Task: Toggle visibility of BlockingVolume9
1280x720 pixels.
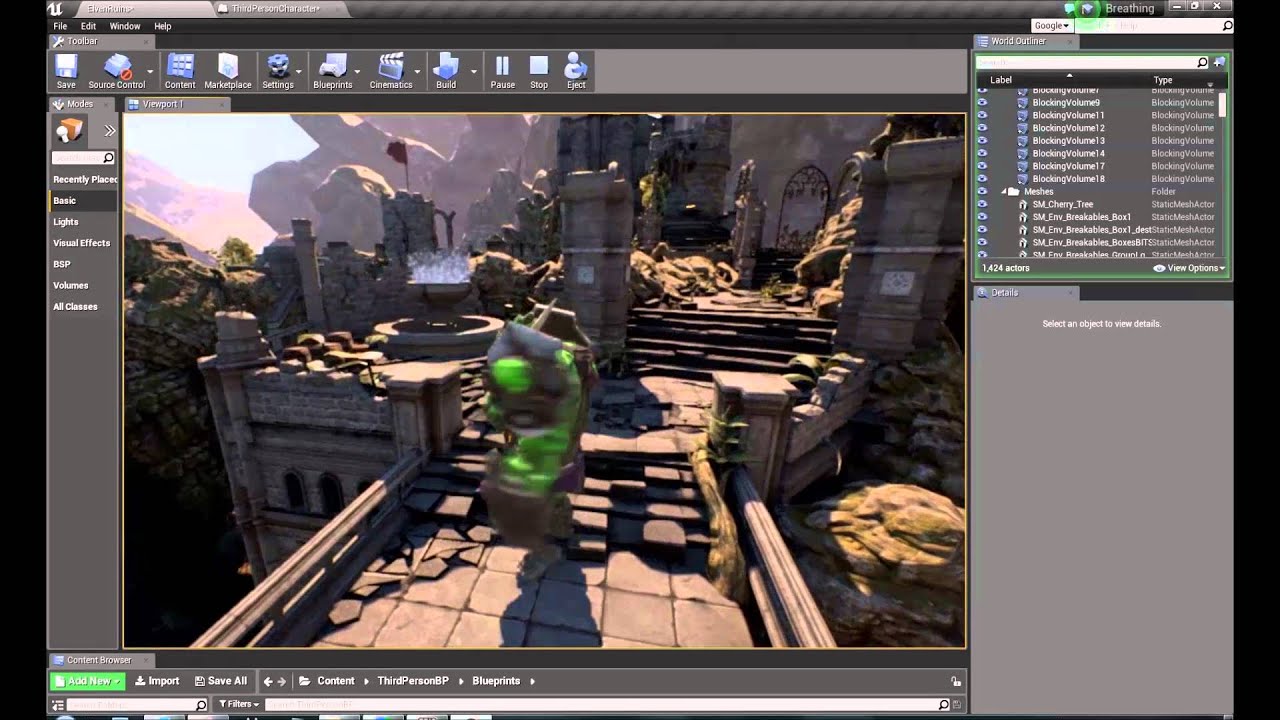Action: [982, 102]
